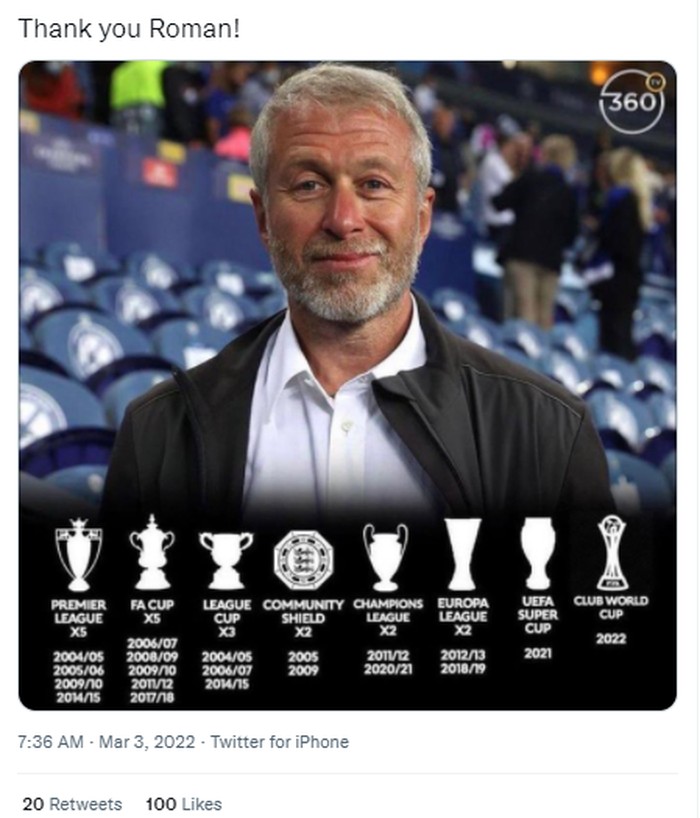Click the UEFA Super Cup trophy icon
The image size is (700, 818).
(537, 552)
